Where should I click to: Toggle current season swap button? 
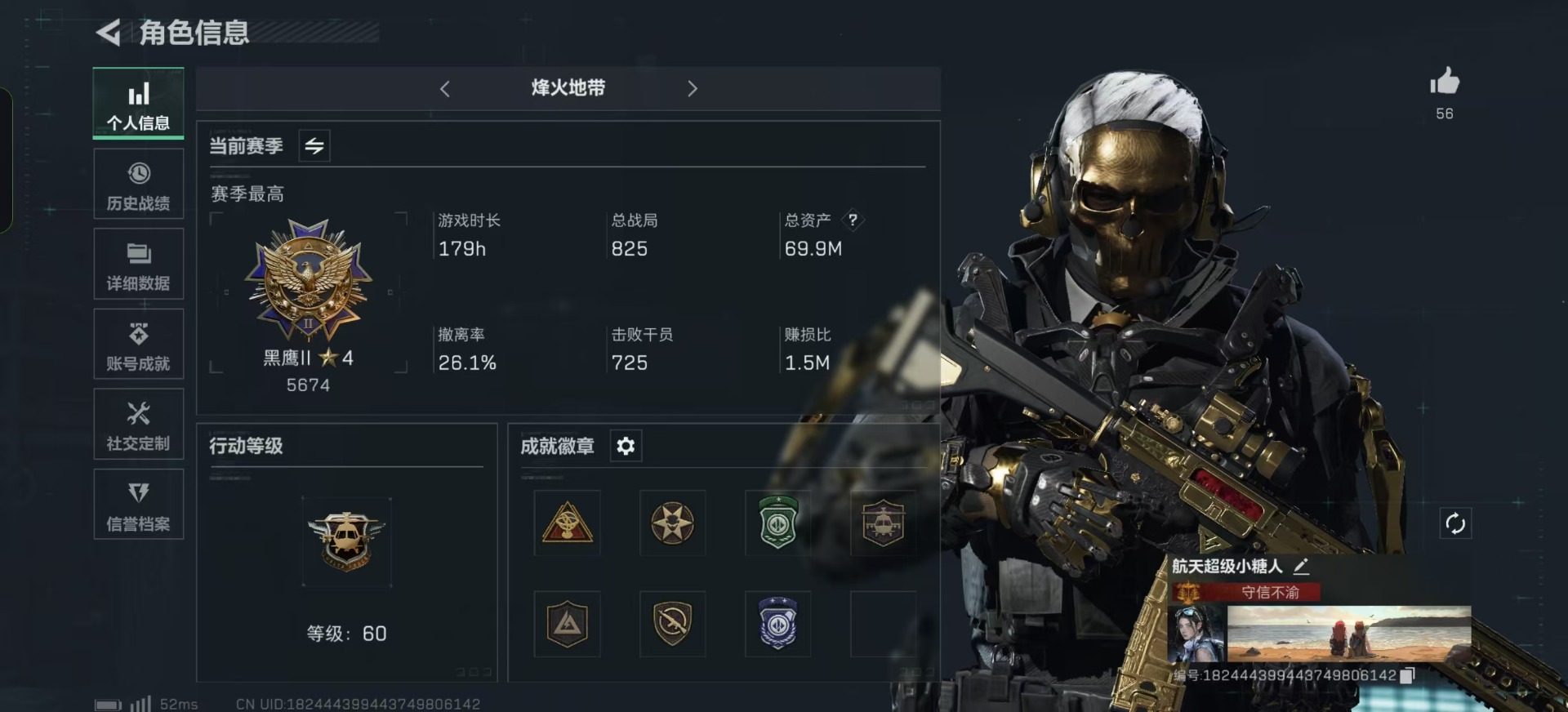314,146
